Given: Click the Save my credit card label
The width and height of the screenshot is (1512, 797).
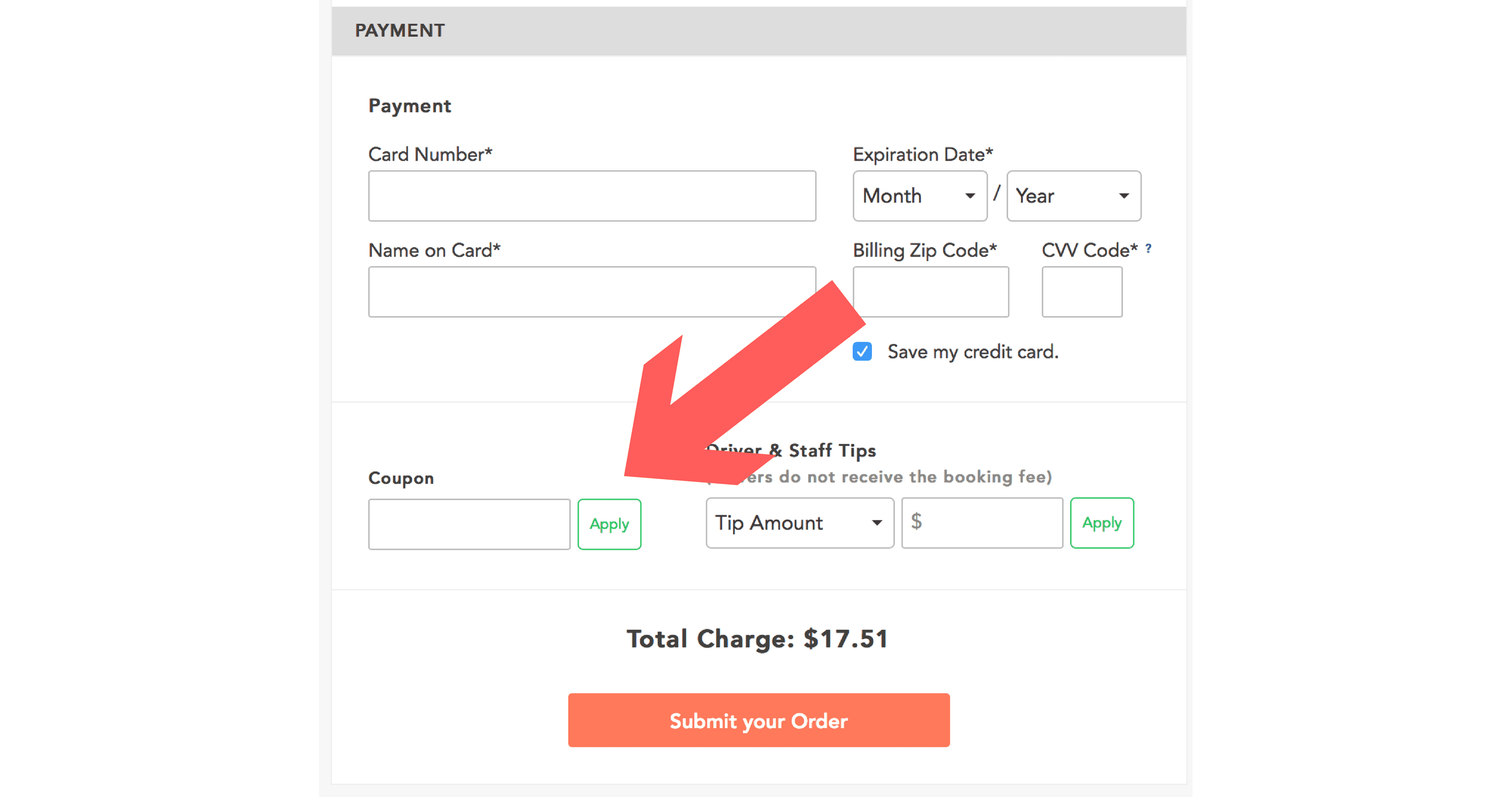Looking at the screenshot, I should tap(972, 352).
